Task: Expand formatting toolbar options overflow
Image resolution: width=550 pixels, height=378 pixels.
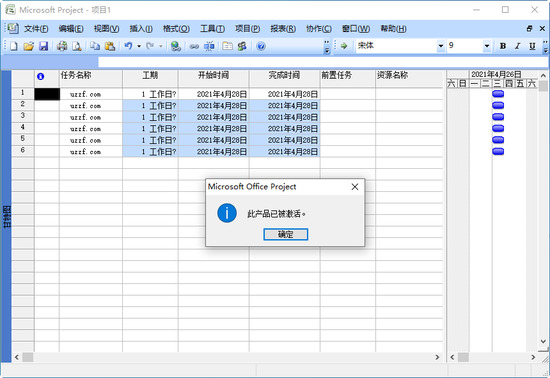Action: pyautogui.click(x=545, y=47)
